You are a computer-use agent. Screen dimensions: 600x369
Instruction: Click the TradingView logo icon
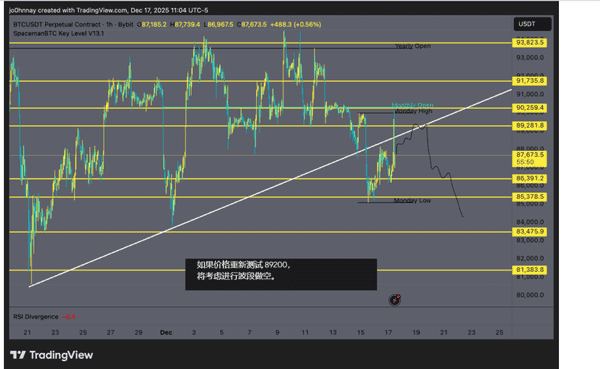tap(18, 355)
